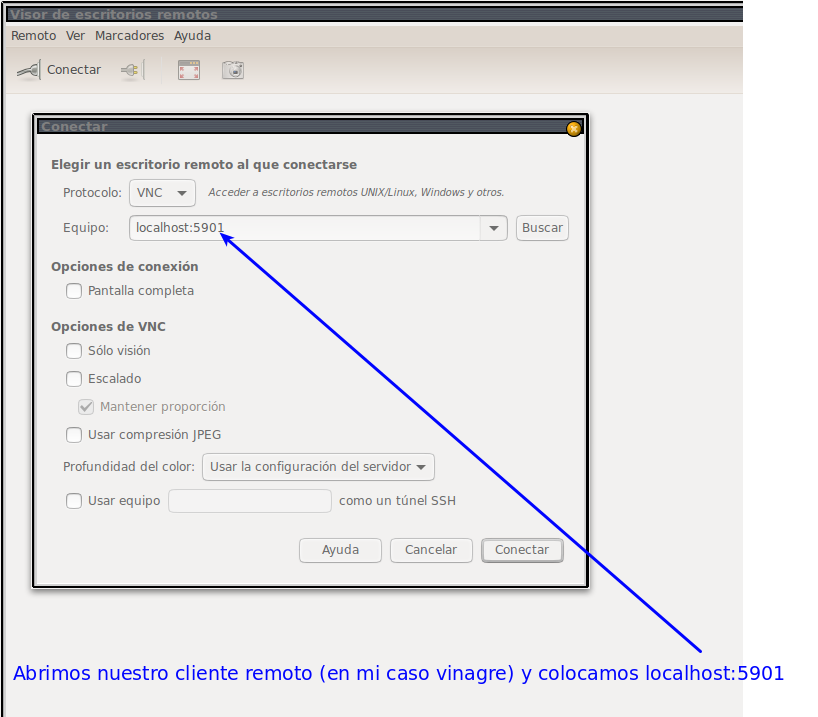This screenshot has width=818, height=717.
Task: Open the Marcadores menu
Action: [129, 35]
